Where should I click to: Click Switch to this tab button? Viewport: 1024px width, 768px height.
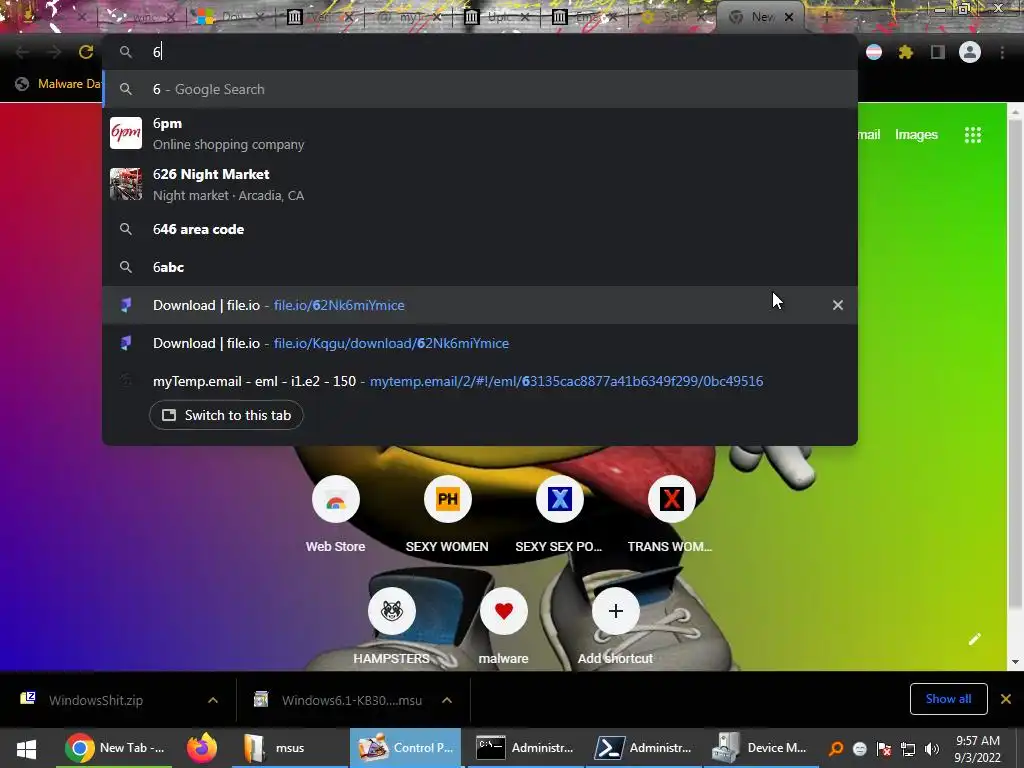226,415
